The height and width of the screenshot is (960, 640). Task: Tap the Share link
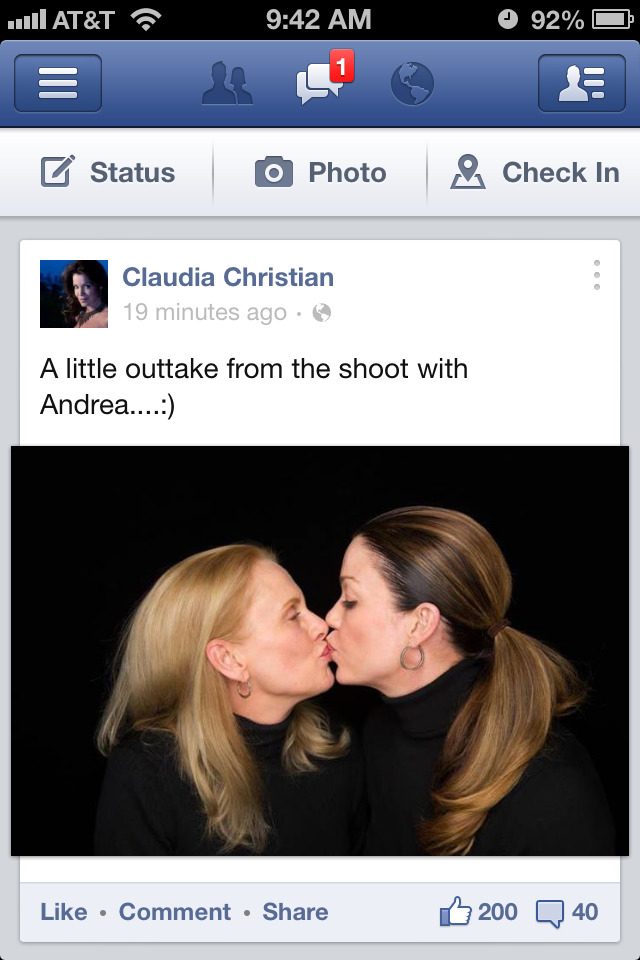pos(295,912)
